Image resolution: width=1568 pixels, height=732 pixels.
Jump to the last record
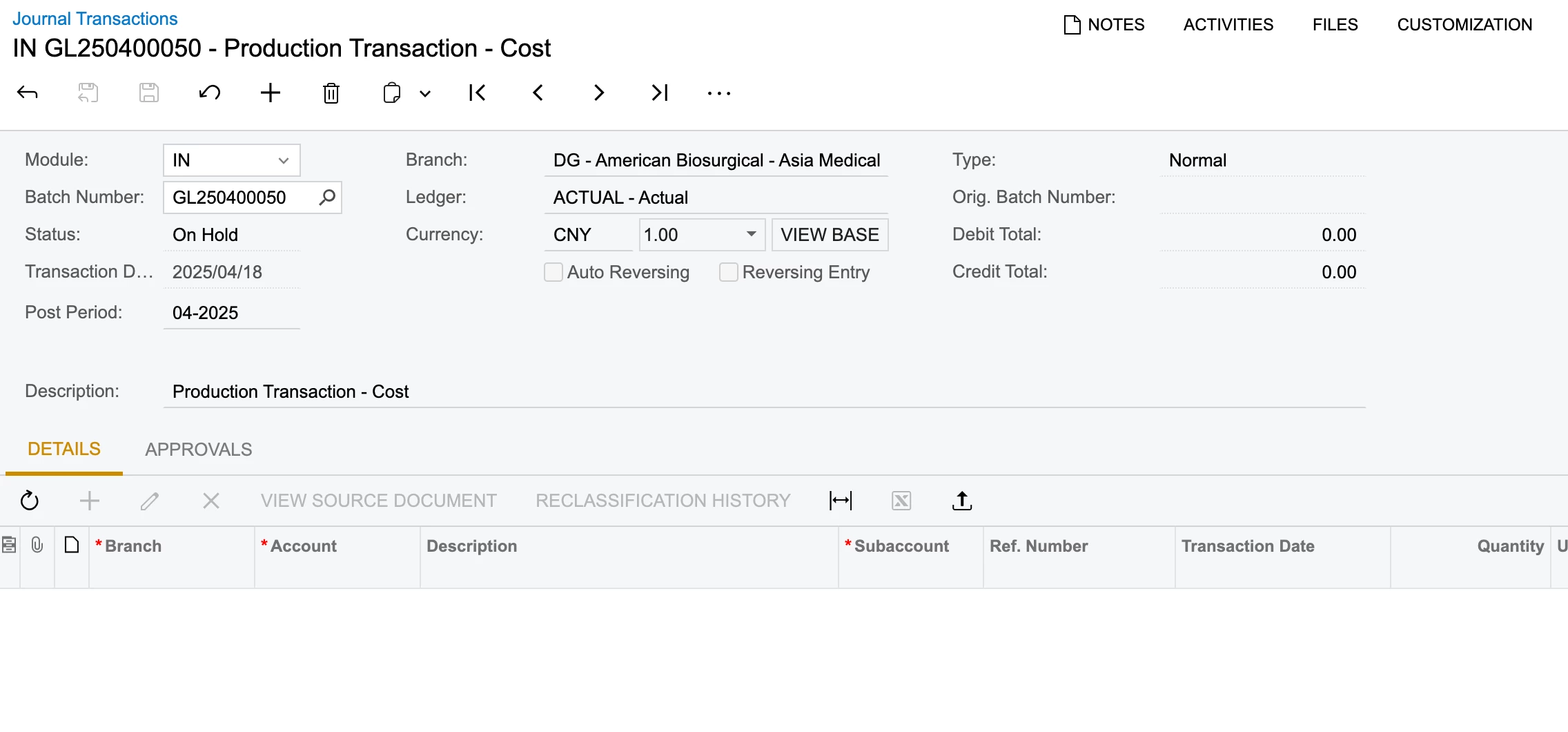pos(660,93)
